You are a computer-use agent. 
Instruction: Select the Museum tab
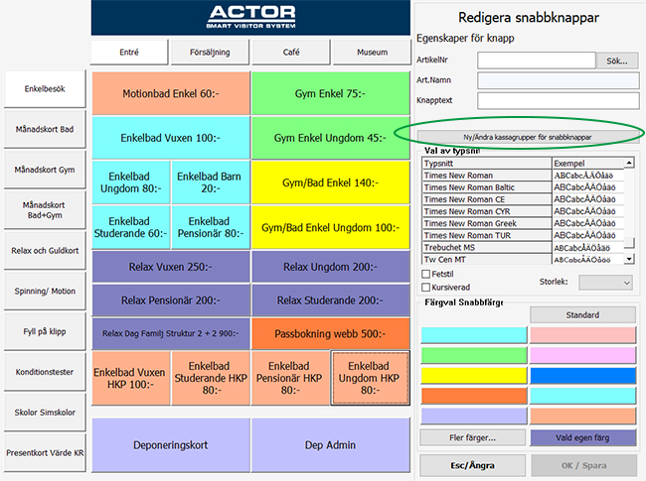point(372,52)
